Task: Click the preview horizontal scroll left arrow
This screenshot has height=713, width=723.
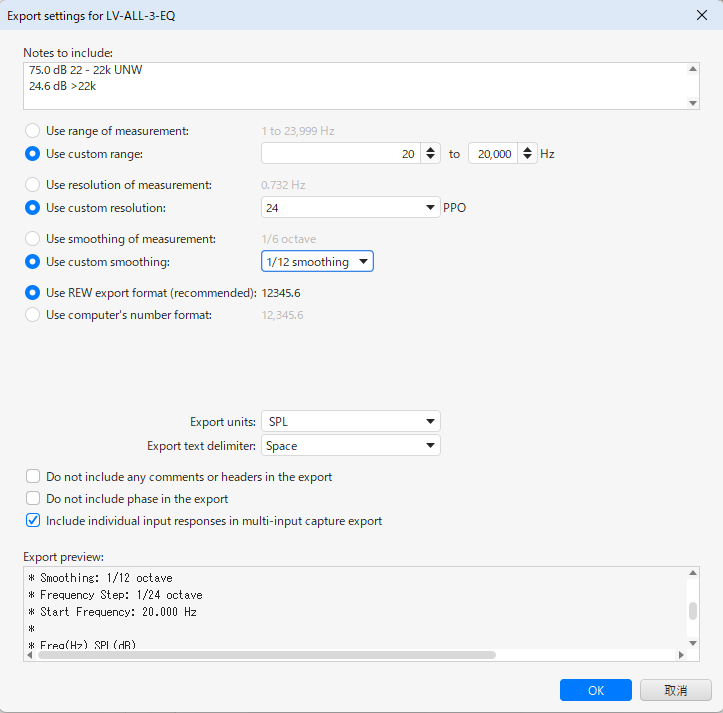Action: coord(30,655)
